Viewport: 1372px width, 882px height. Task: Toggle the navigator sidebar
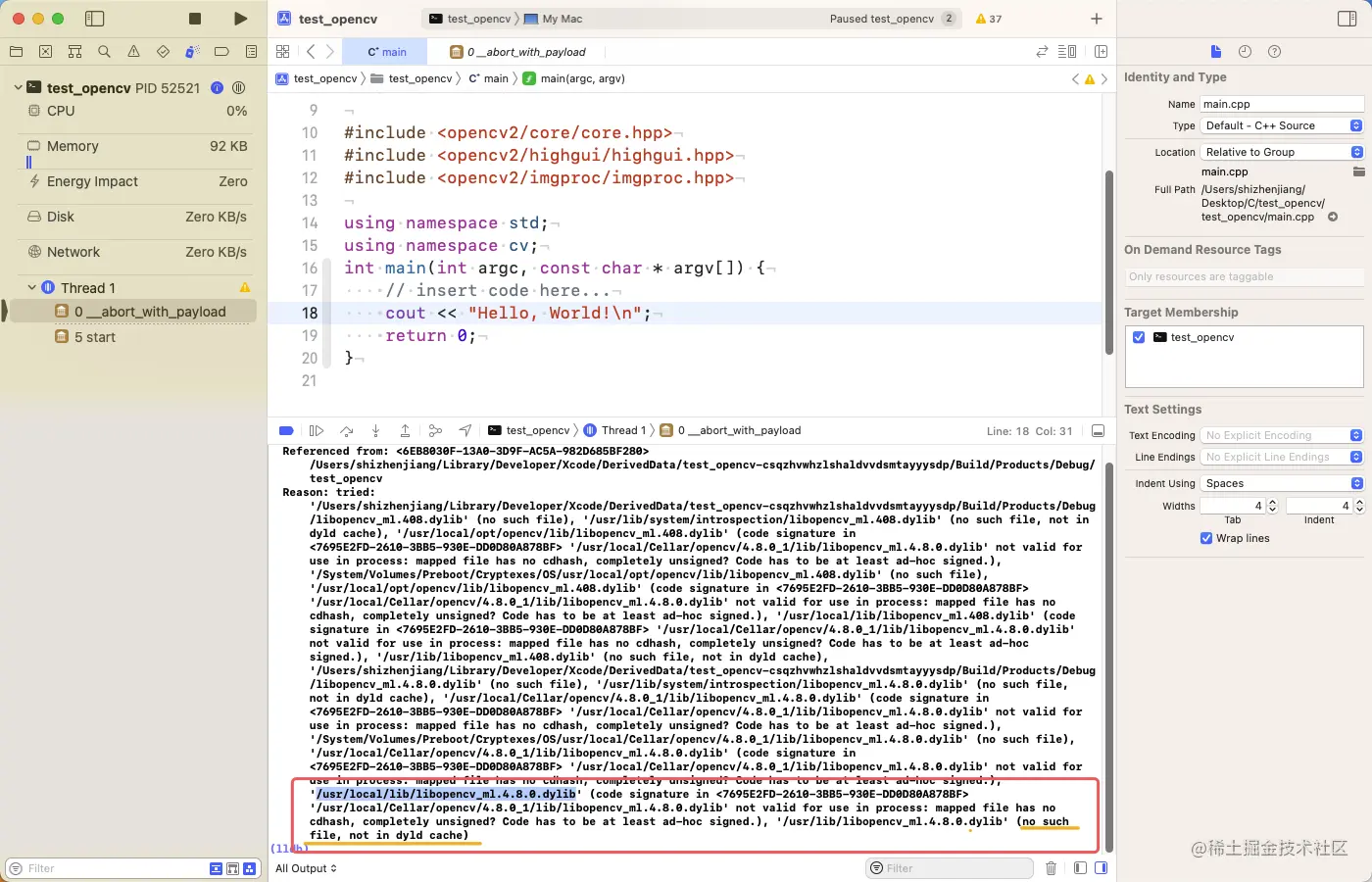pyautogui.click(x=95, y=19)
